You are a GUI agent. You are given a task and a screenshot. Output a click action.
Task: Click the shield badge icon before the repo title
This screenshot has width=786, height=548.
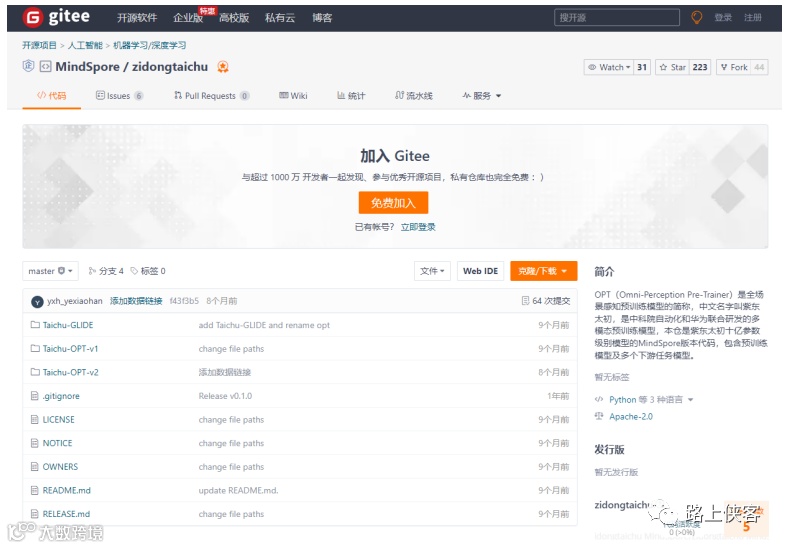click(29, 66)
